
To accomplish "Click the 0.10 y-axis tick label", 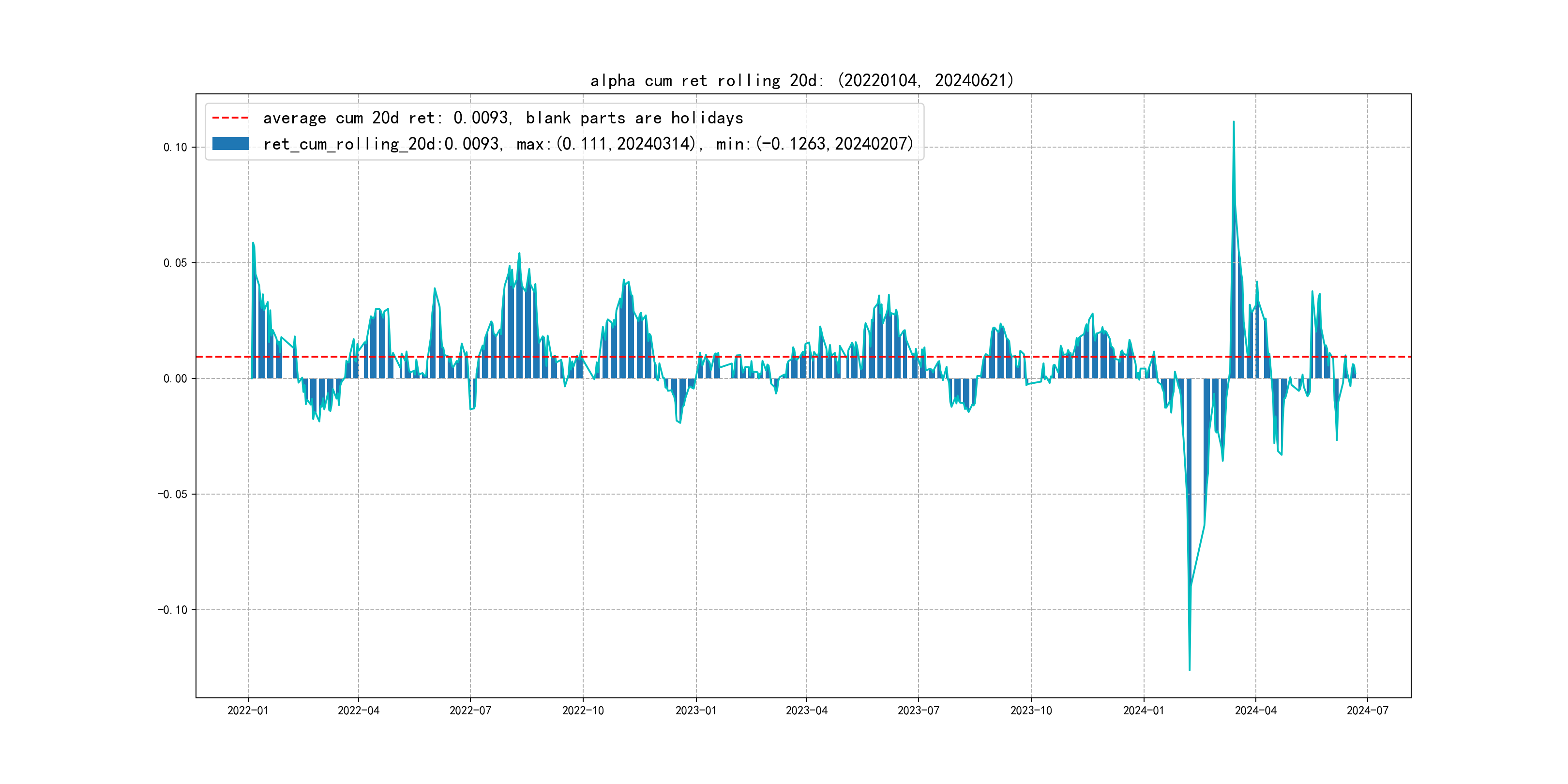I will point(175,147).
